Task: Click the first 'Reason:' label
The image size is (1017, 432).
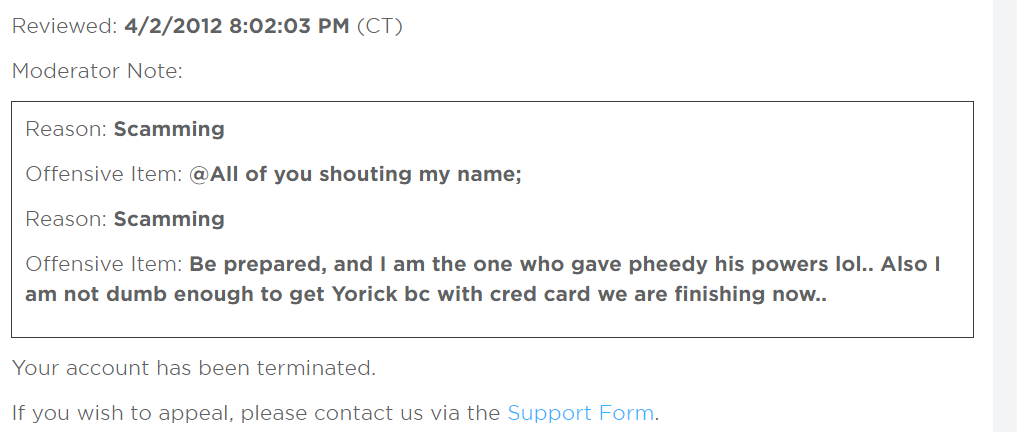Action: click(x=66, y=129)
